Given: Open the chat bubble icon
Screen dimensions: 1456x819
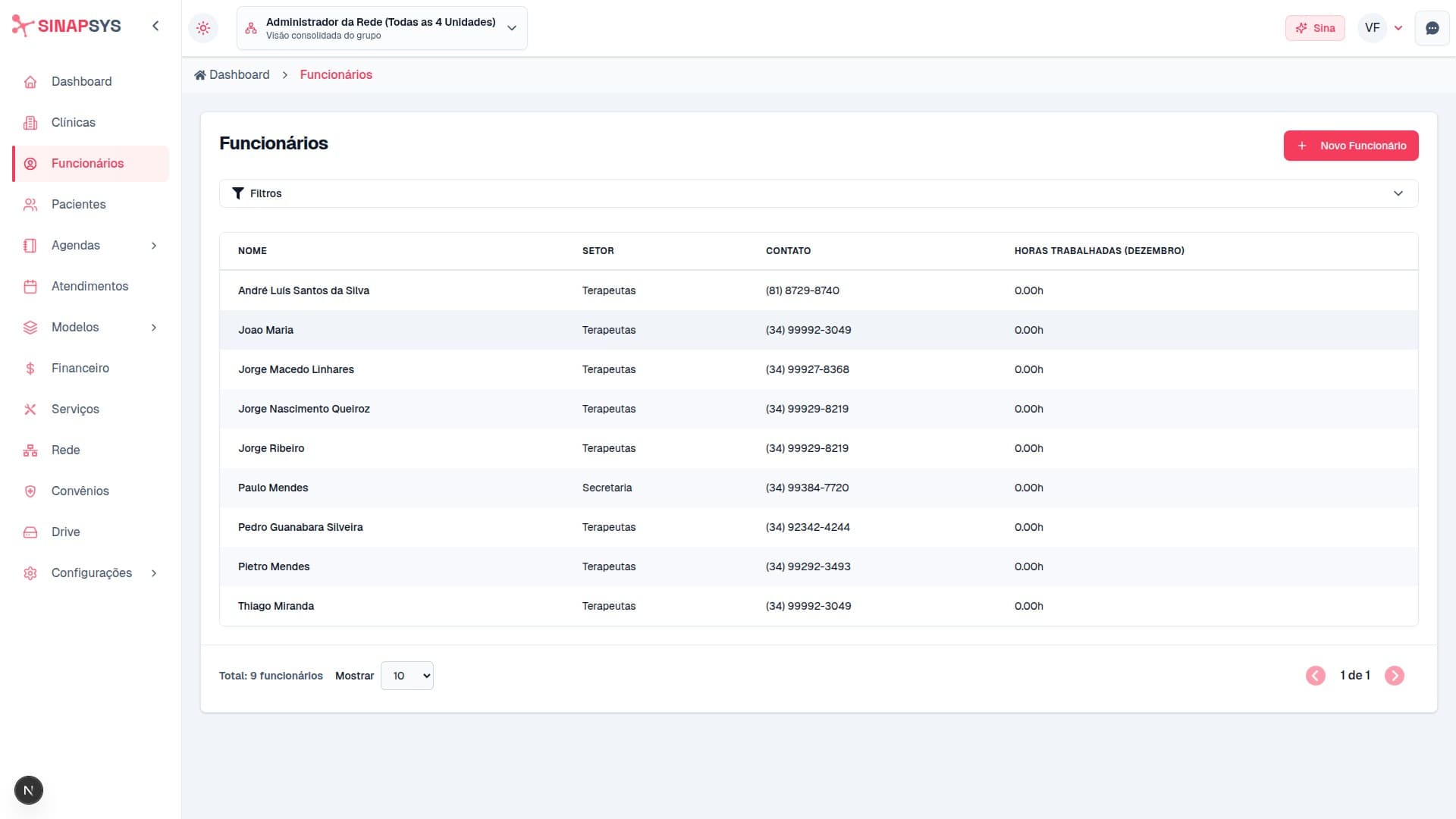Looking at the screenshot, I should [x=1432, y=28].
